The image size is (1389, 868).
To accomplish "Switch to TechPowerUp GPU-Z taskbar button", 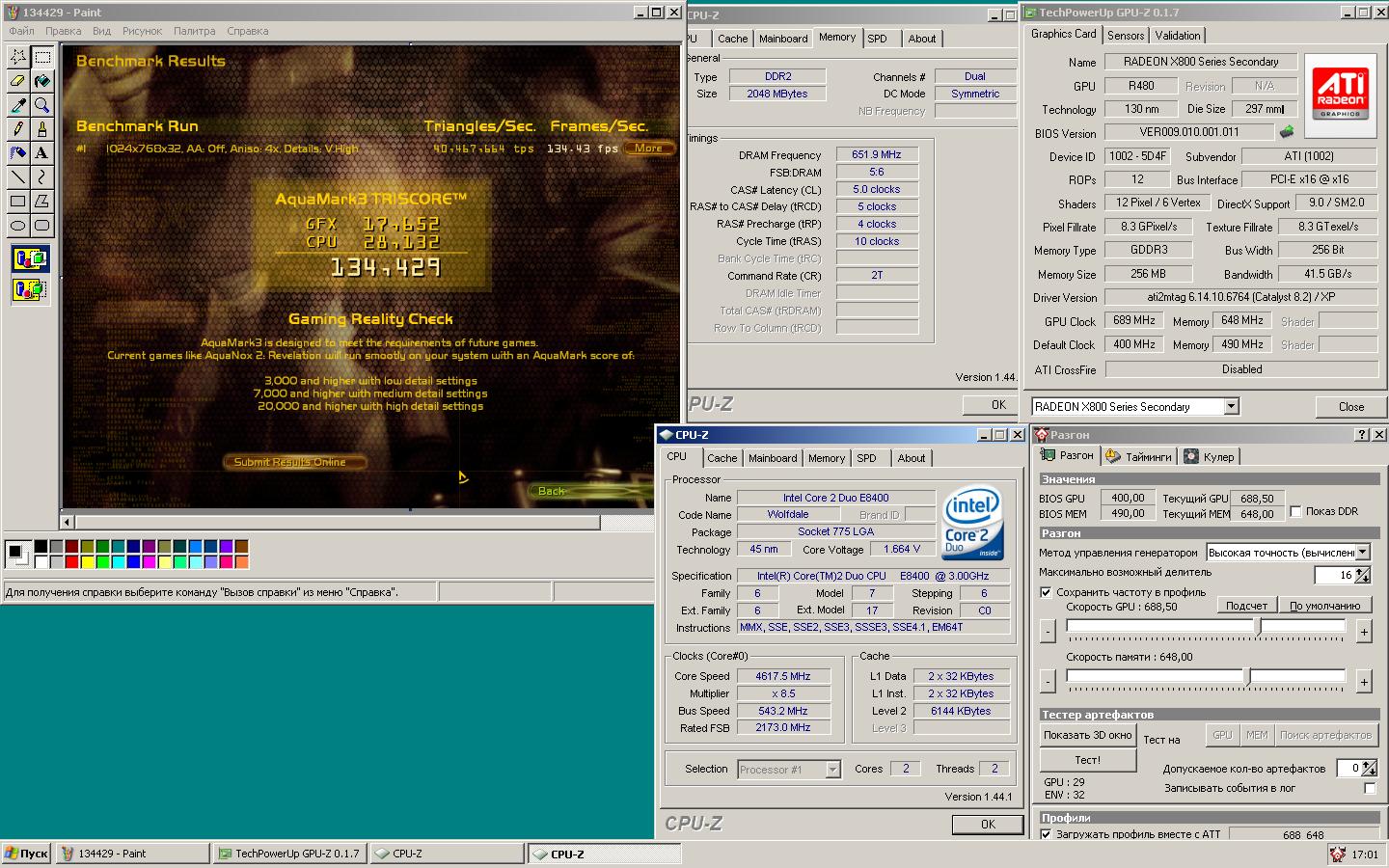I will (288, 854).
